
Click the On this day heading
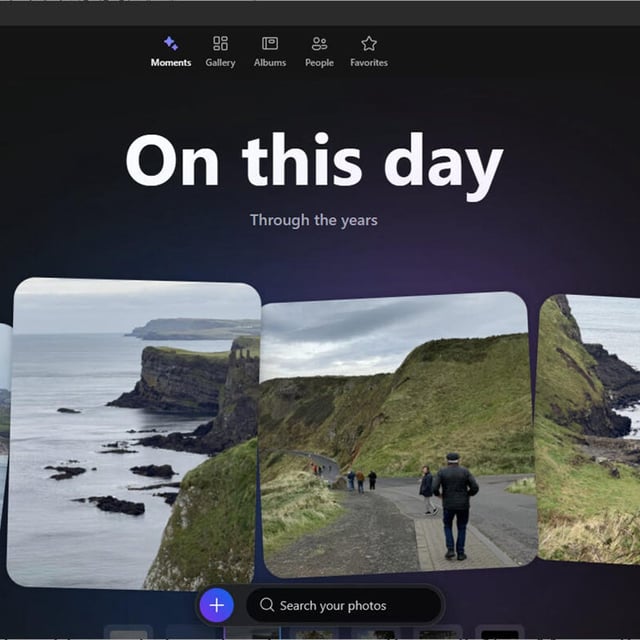[314, 160]
